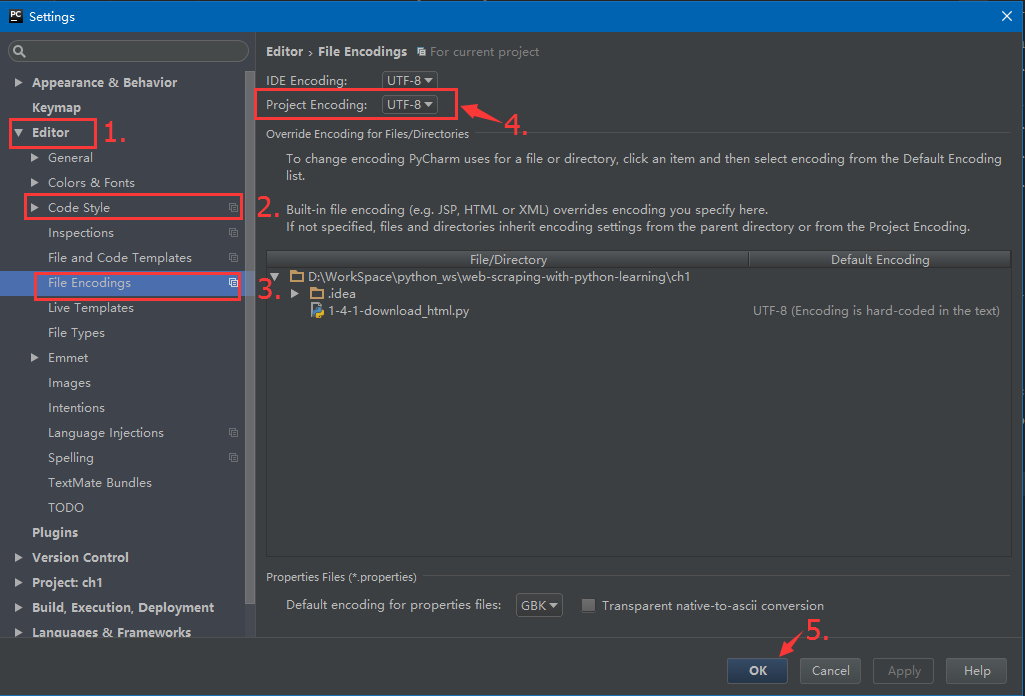Expand Languages & Frameworks arrow
This screenshot has height=696, width=1025.
point(18,632)
